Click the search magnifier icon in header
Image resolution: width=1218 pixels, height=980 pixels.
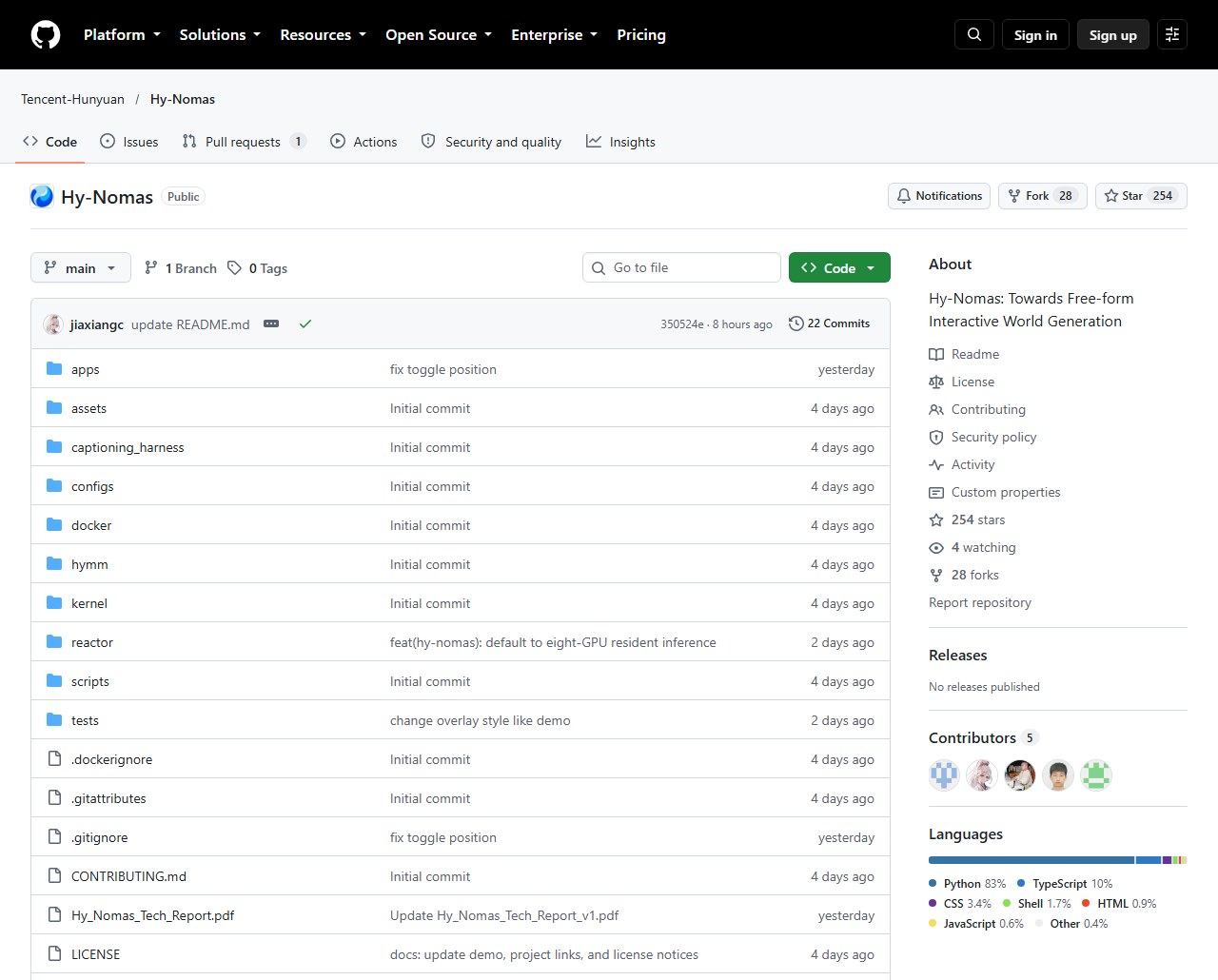[x=974, y=34]
